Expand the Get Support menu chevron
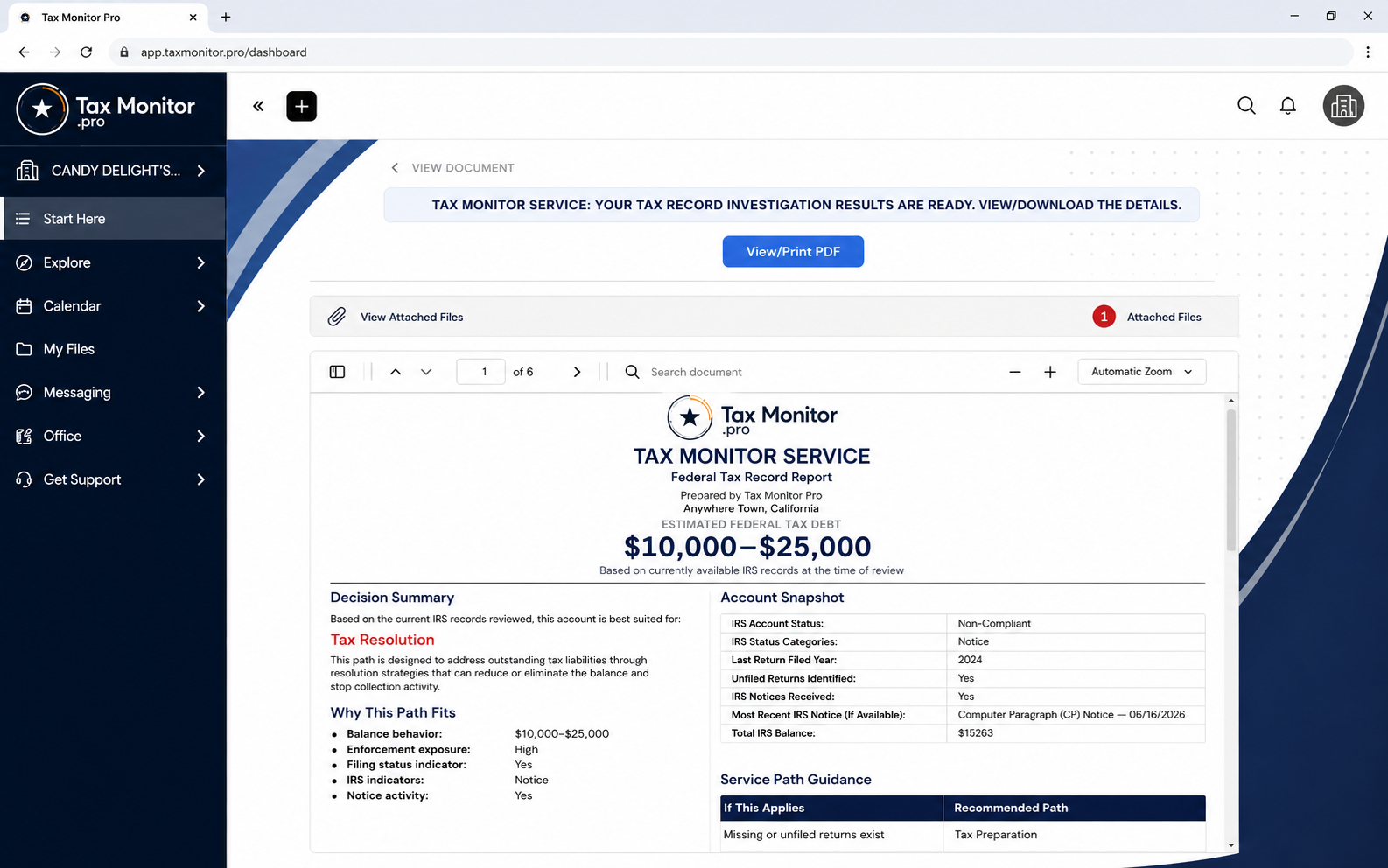This screenshot has width=1388, height=868. (201, 479)
